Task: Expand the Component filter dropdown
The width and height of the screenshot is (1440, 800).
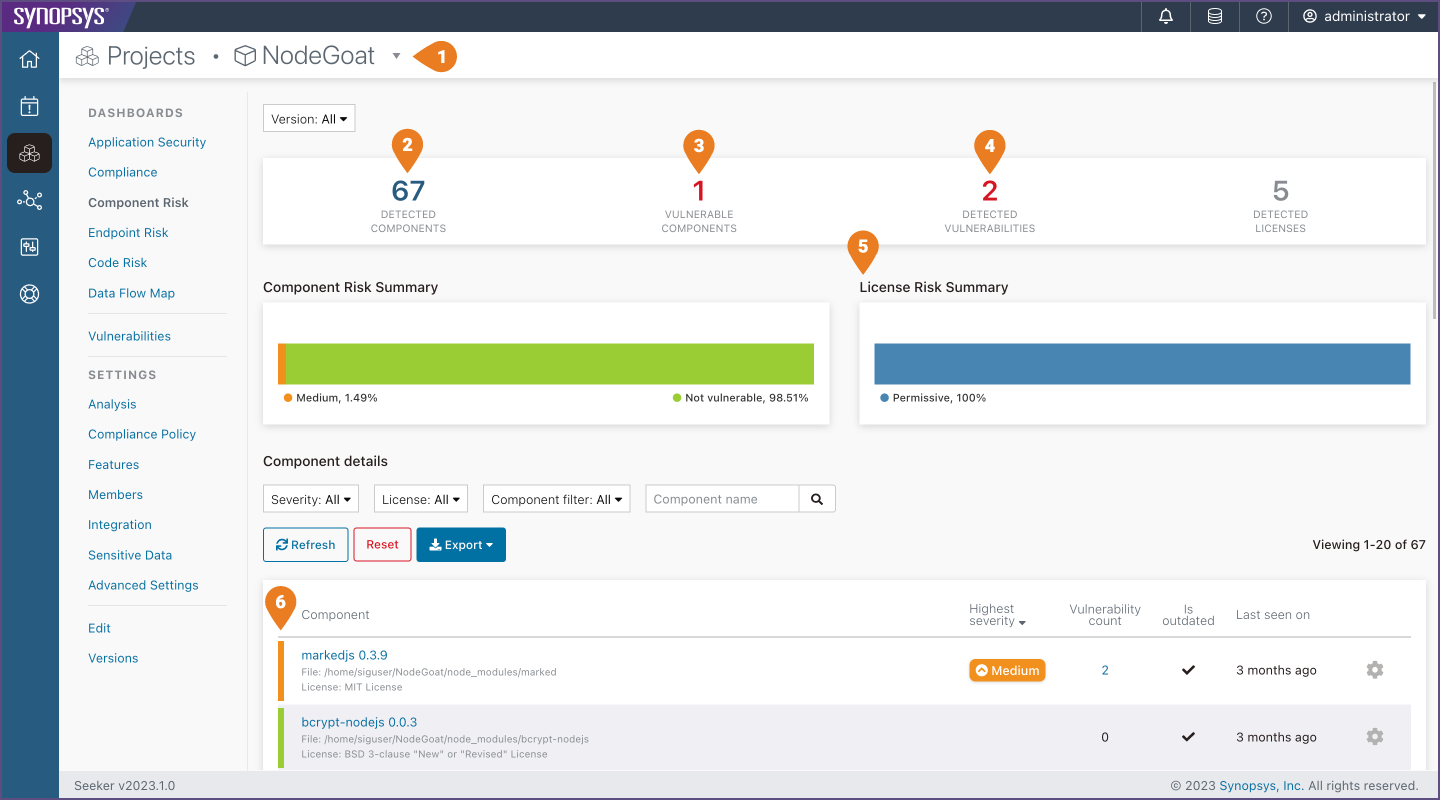Action: pyautogui.click(x=556, y=499)
